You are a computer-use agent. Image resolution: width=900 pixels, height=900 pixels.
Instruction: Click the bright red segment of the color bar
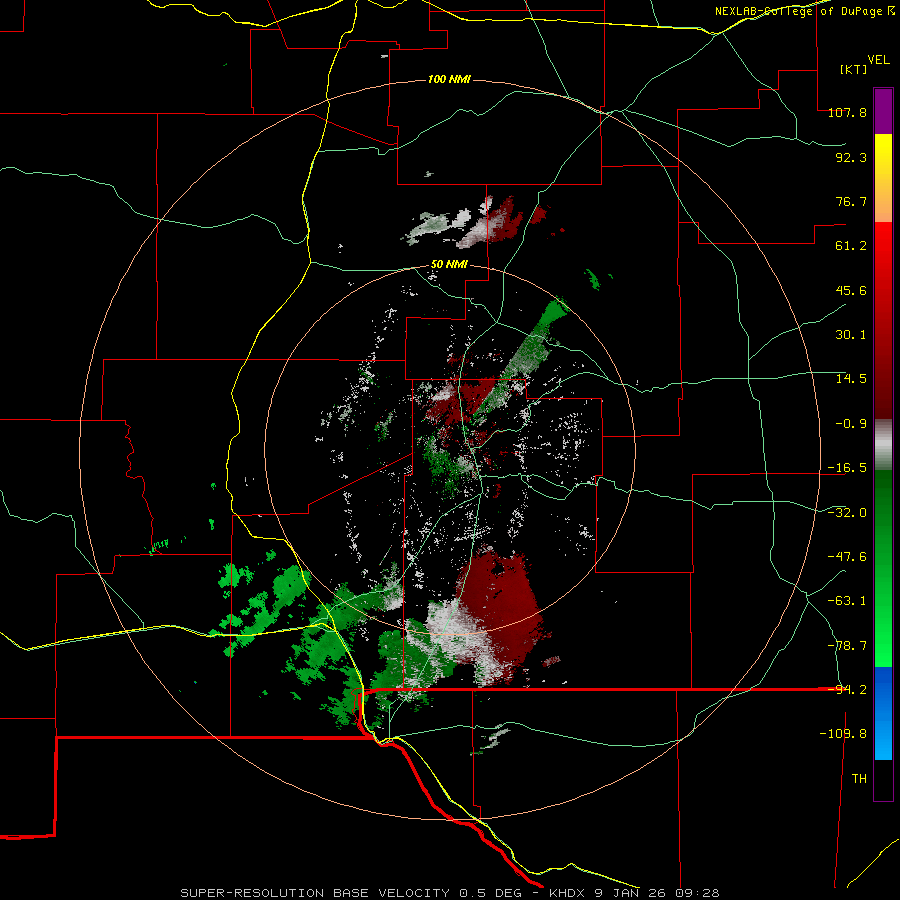coord(883,320)
